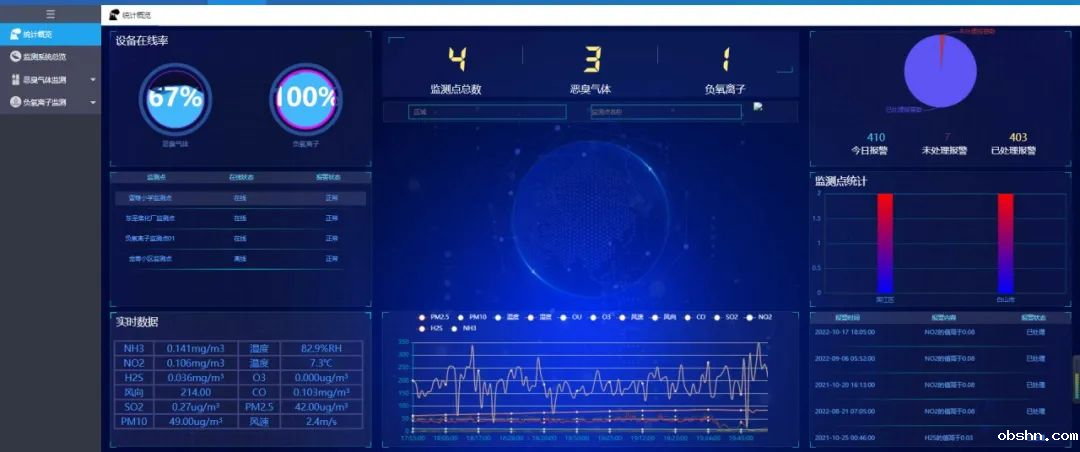Click the 恶臭气体监测 sidebar icon
Screen dimensions: 1080x452
(x=15, y=80)
